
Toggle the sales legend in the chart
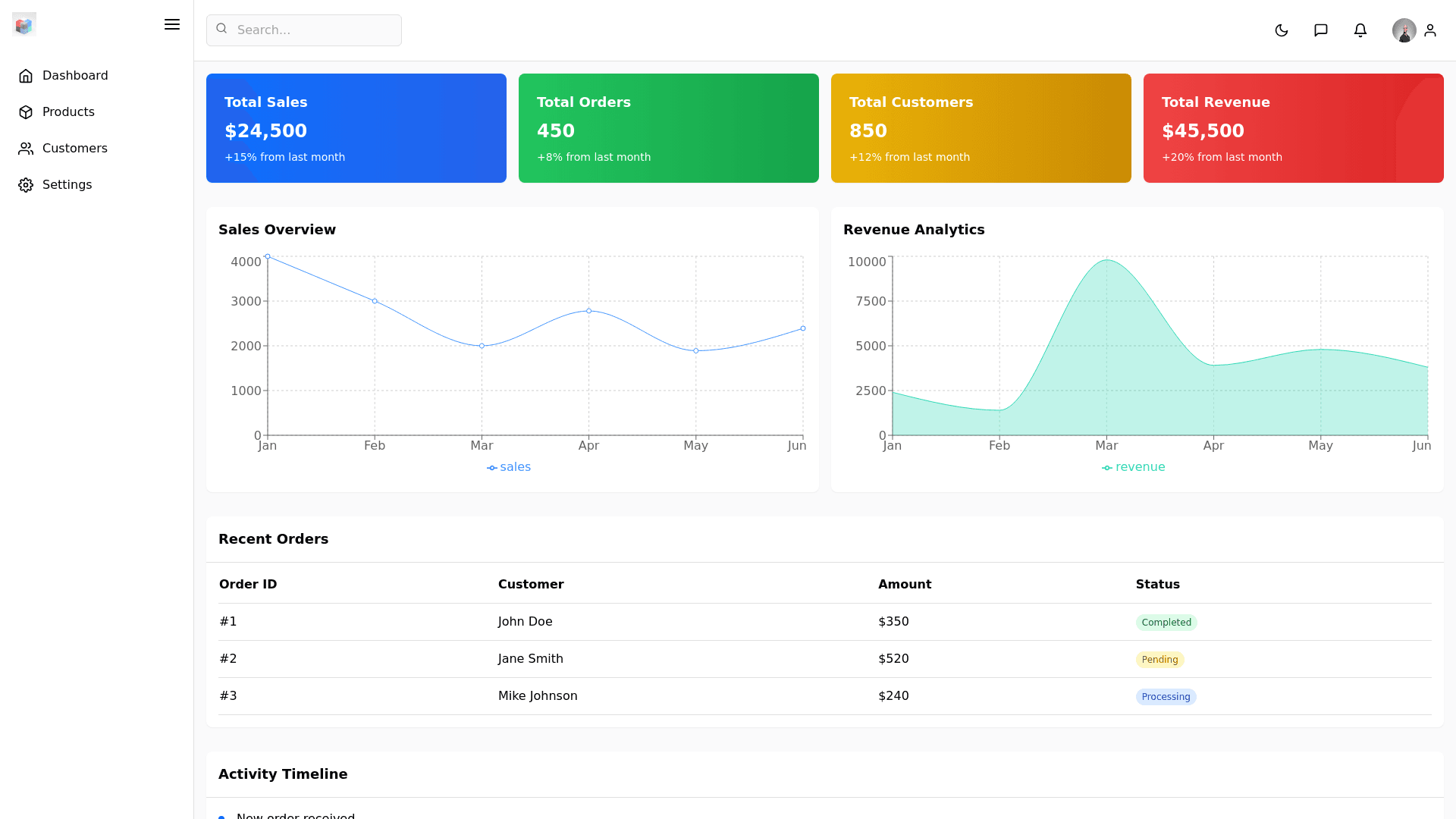pyautogui.click(x=509, y=467)
